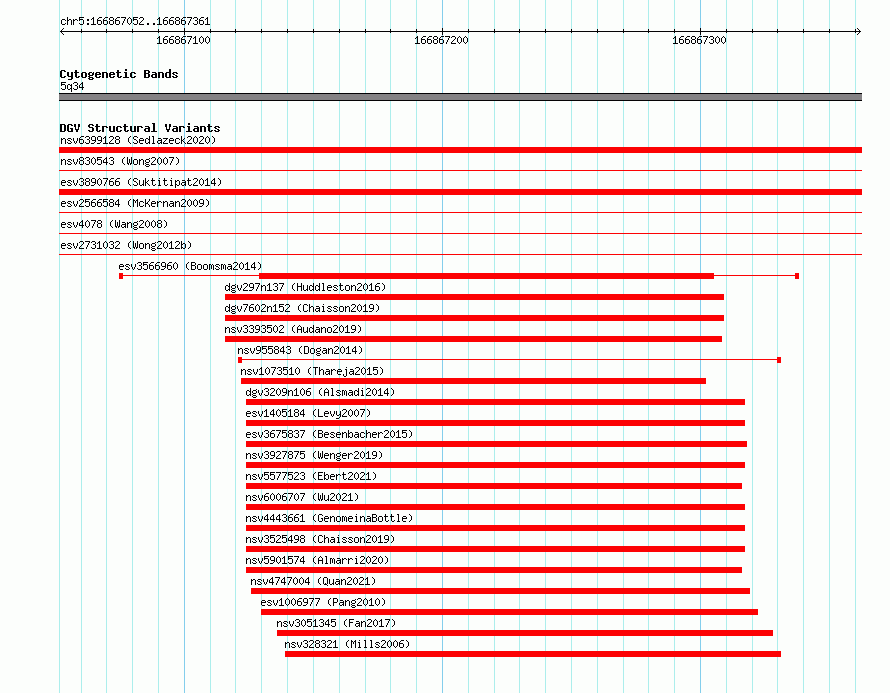Click the thin red line under esv4078
Viewport: 890px width, 693px height.
click(x=460, y=233)
